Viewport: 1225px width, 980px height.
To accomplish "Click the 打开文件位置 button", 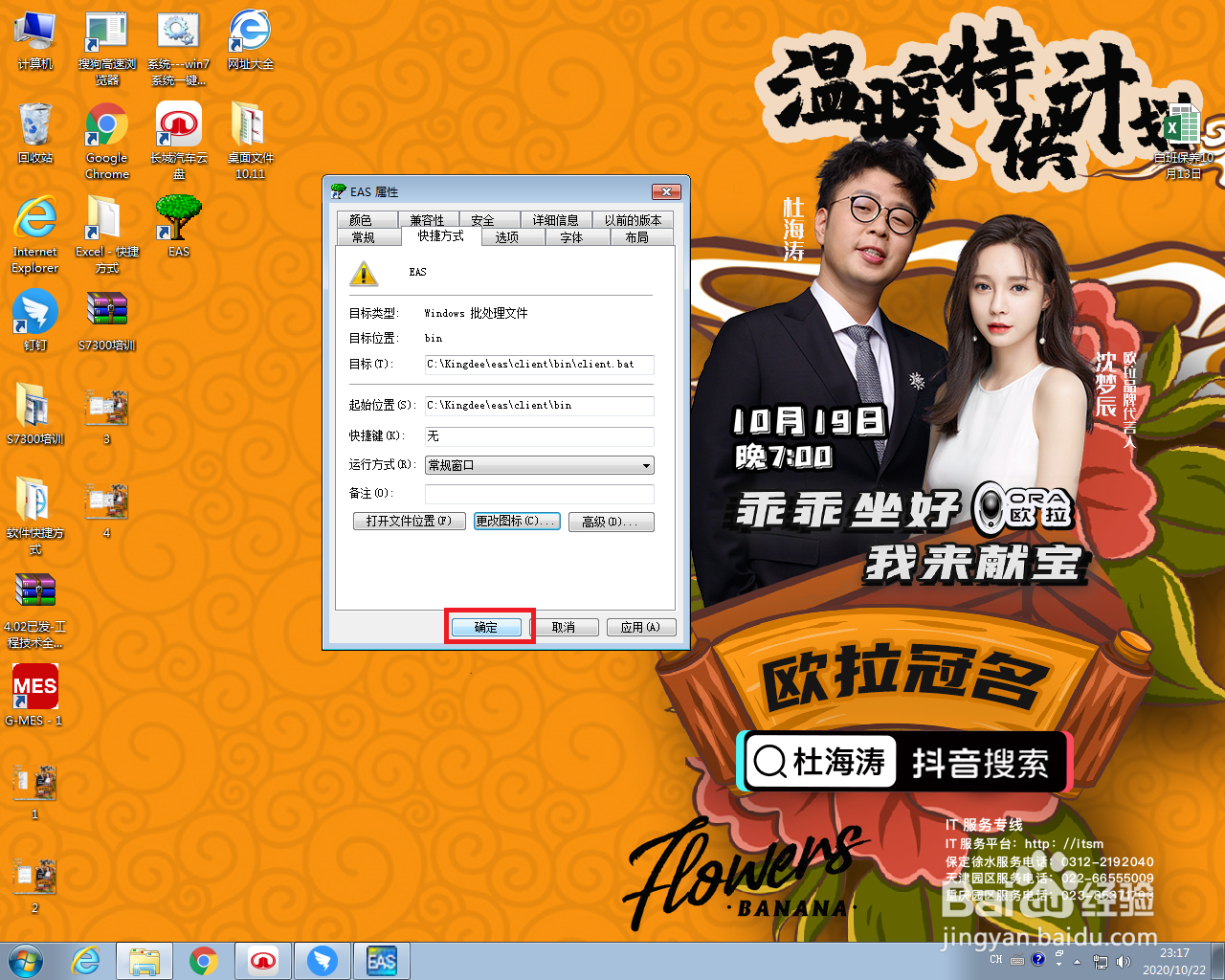I will (409, 522).
